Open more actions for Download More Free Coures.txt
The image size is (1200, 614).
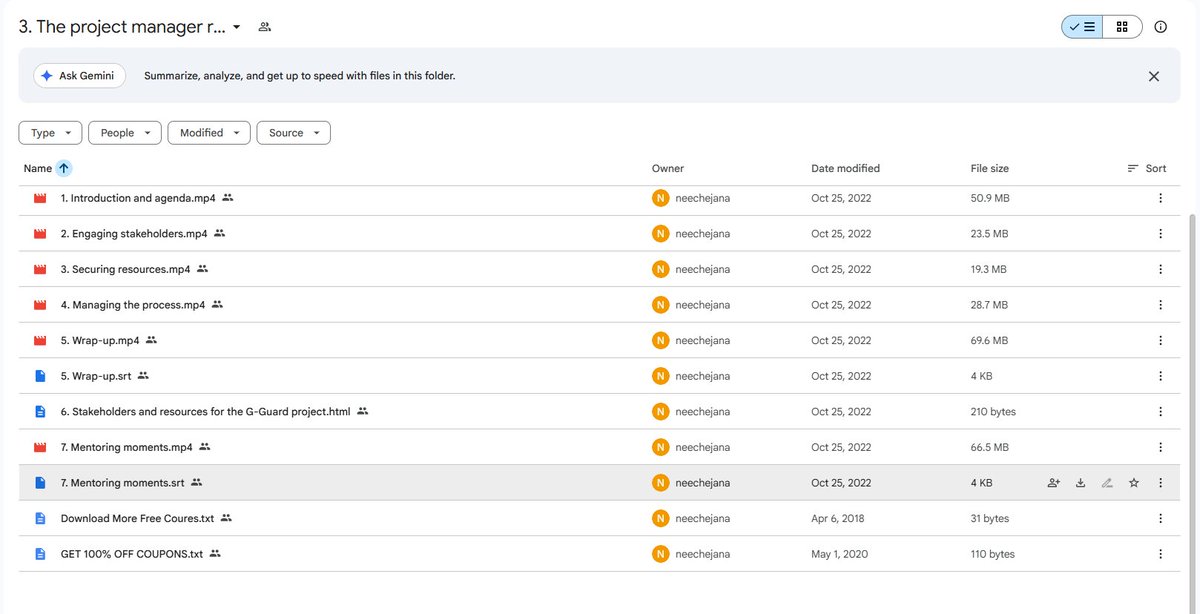tap(1160, 519)
